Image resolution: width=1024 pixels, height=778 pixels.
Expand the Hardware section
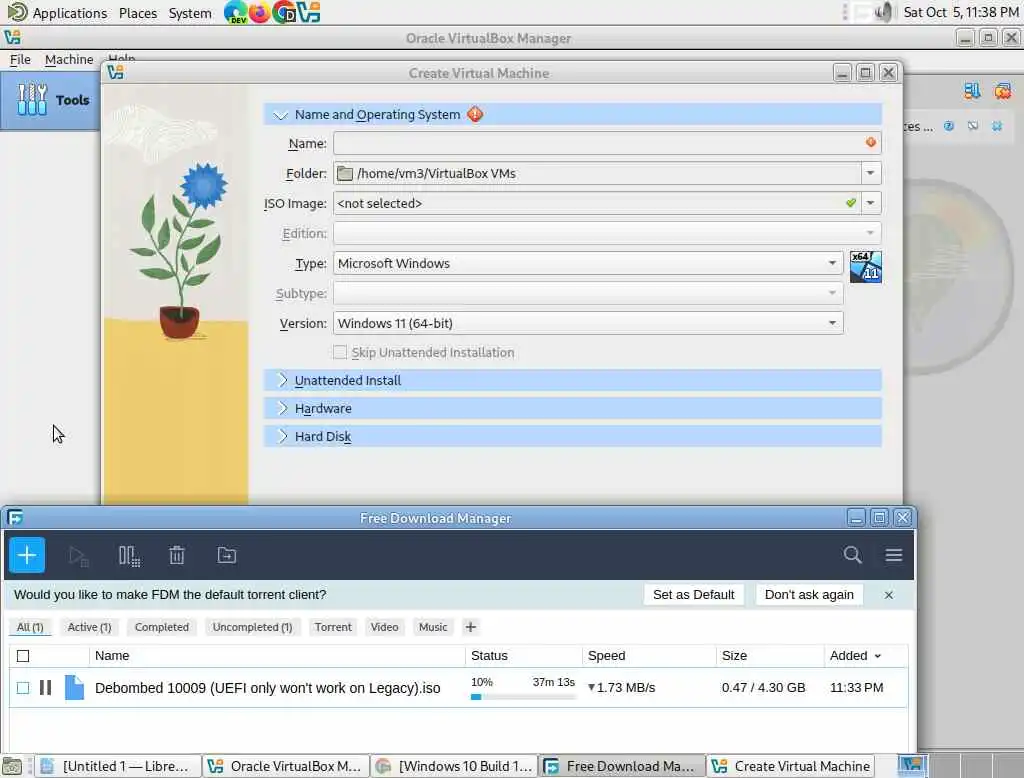tap(282, 408)
